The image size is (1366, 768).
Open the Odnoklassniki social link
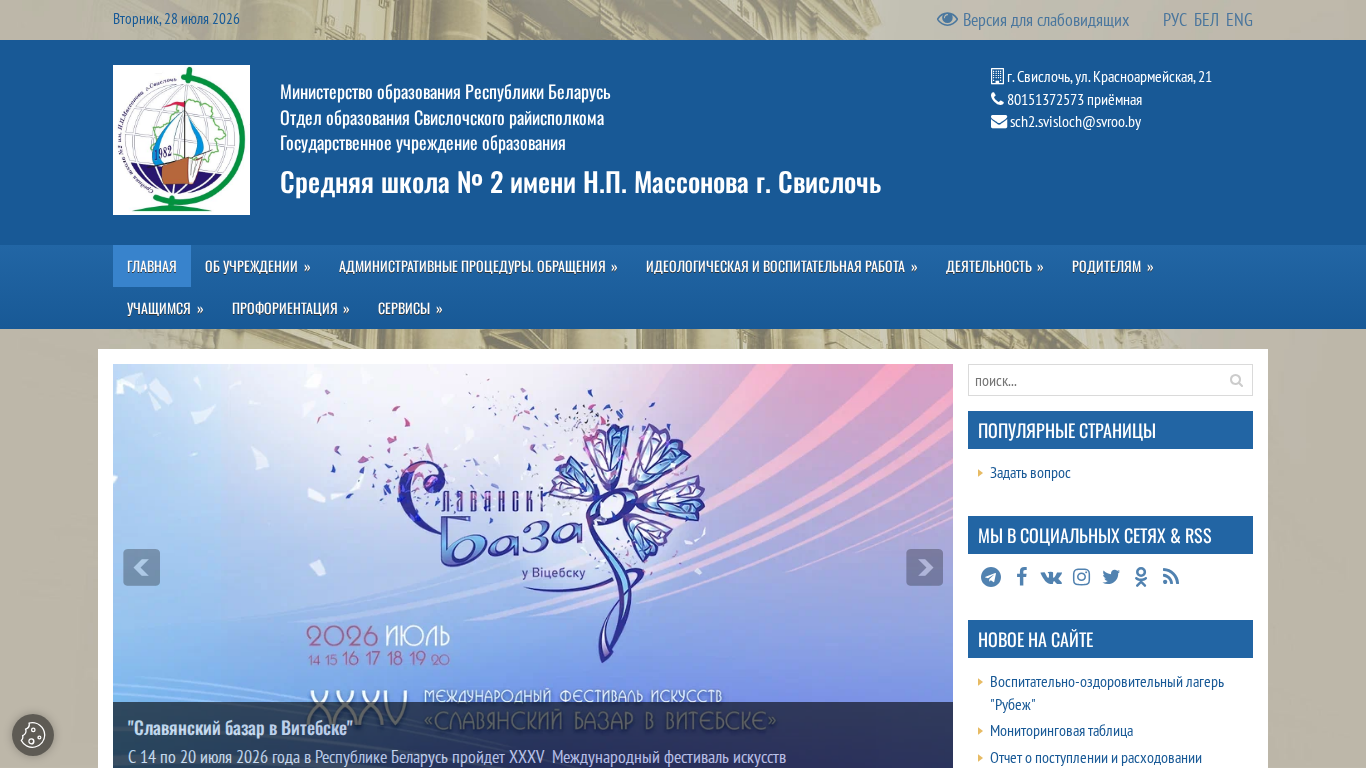click(1141, 577)
